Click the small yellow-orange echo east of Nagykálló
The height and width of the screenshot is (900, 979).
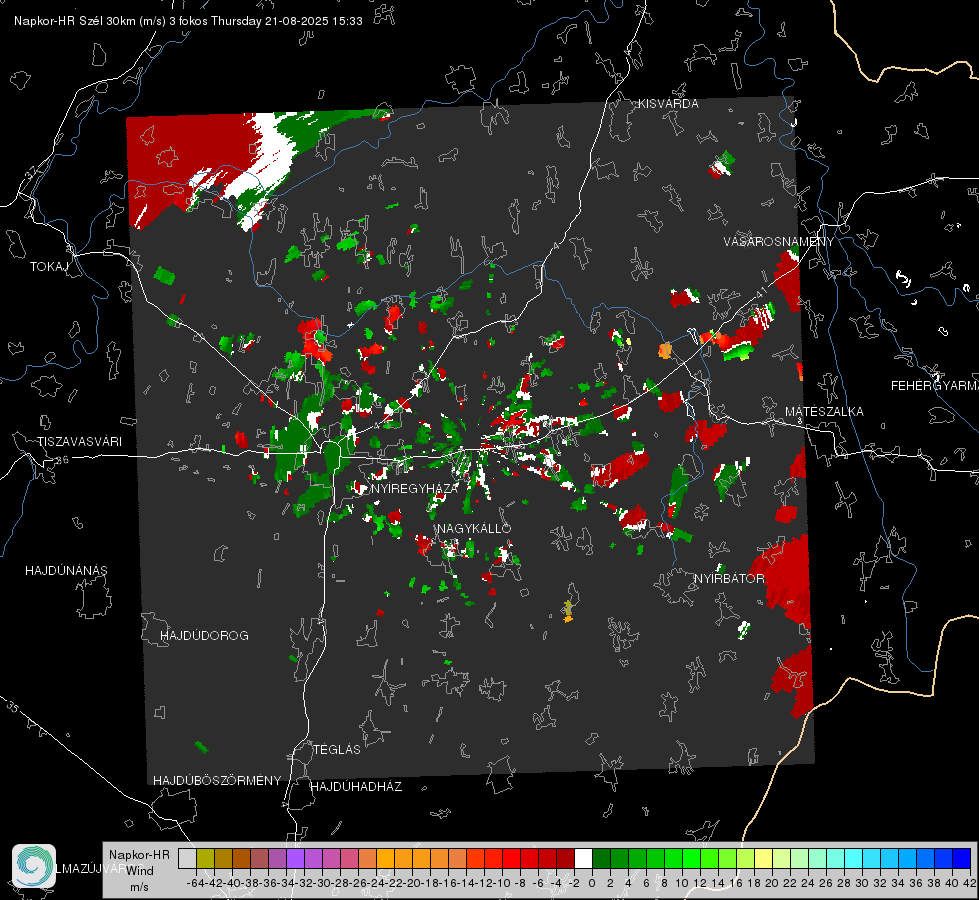568,610
